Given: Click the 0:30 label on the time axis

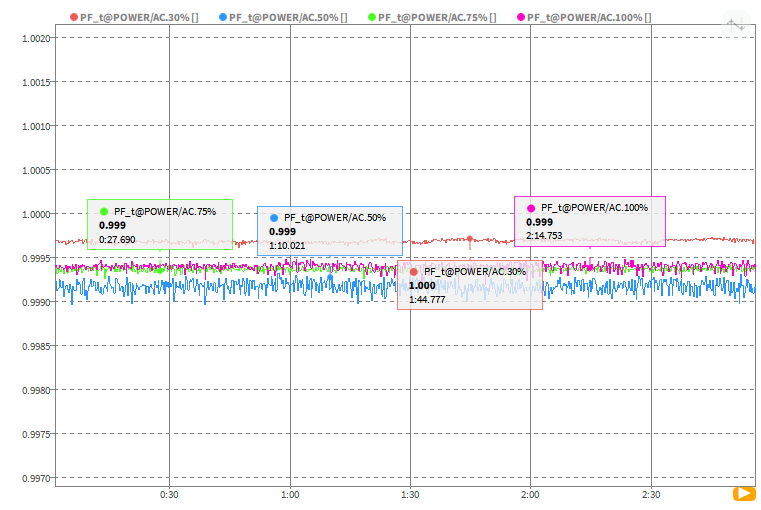Looking at the screenshot, I should pyautogui.click(x=170, y=494).
